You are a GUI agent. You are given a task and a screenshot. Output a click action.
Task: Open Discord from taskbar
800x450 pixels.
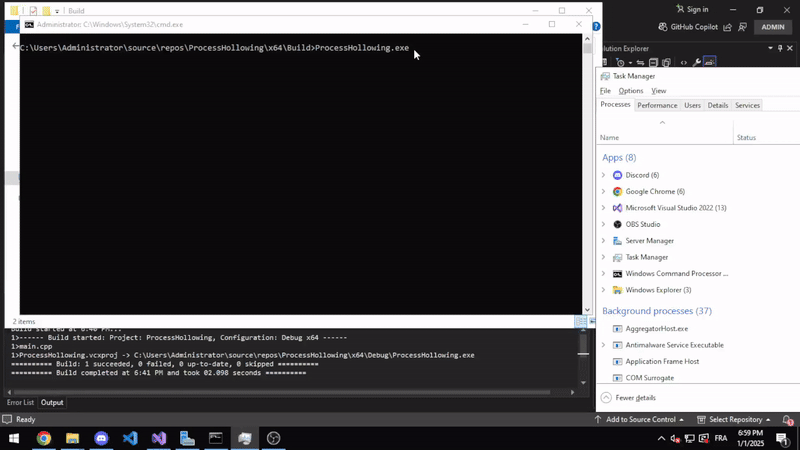click(101, 438)
